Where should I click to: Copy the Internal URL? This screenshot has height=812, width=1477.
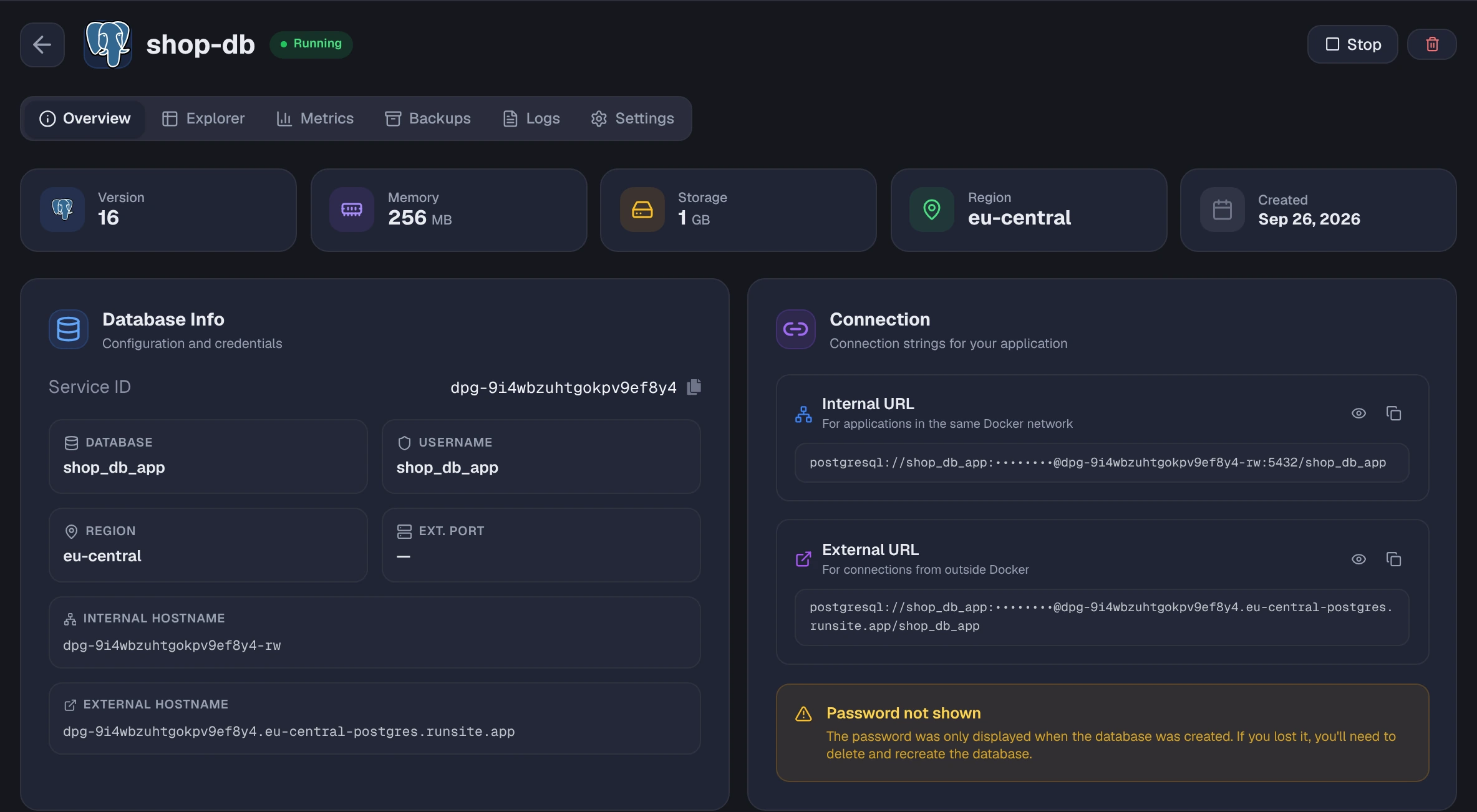(x=1393, y=413)
